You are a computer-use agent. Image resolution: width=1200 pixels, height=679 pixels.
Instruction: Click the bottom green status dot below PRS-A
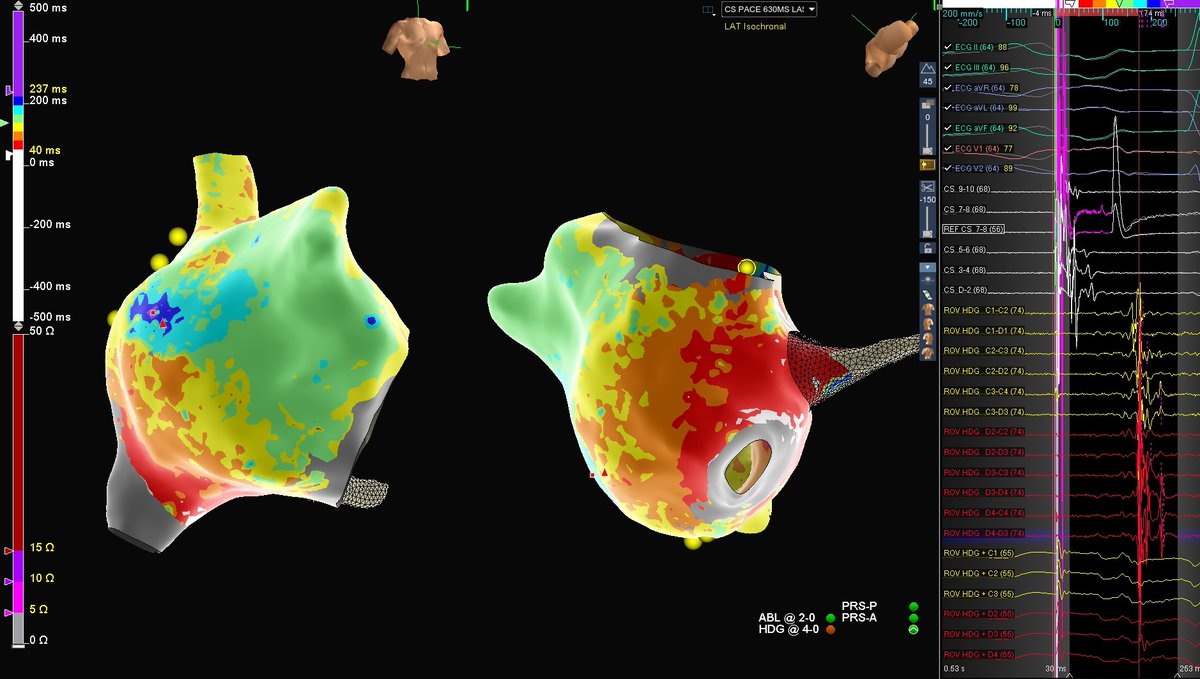click(x=912, y=630)
